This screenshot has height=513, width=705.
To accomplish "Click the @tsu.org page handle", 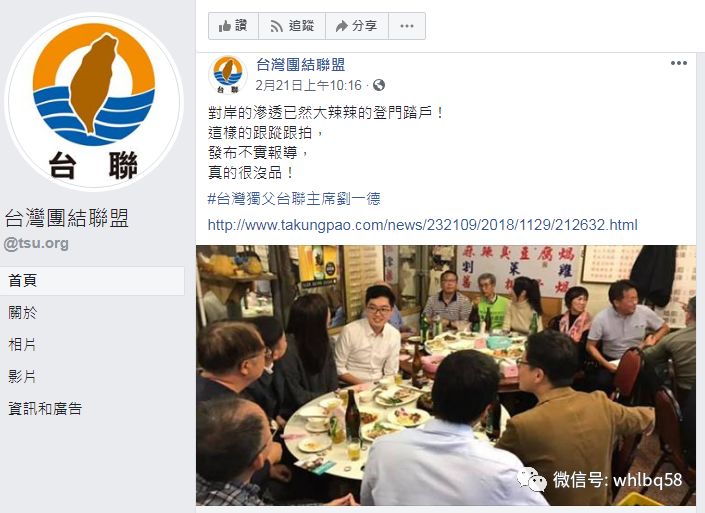I will 36,243.
